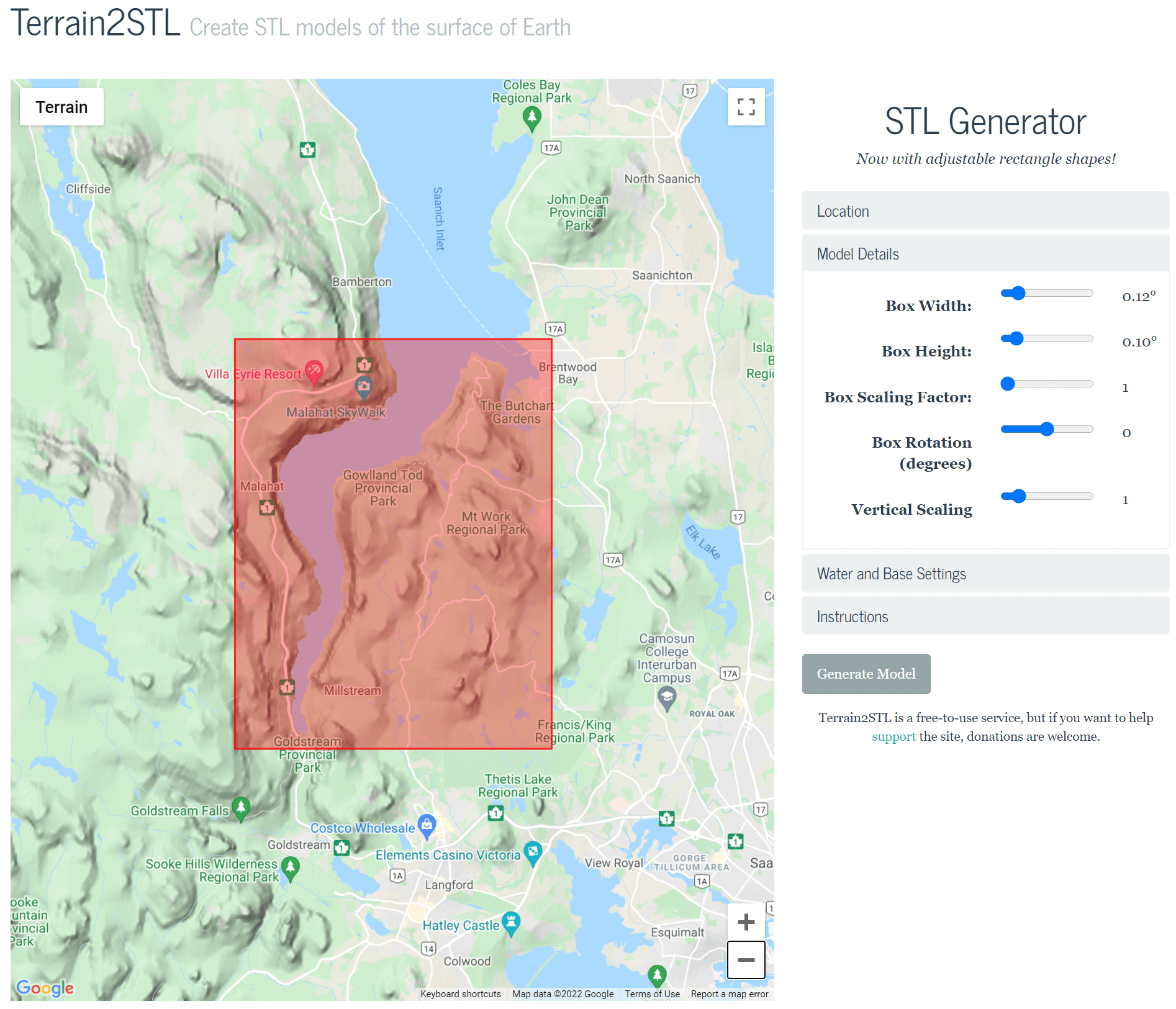This screenshot has width=1176, height=1009.
Task: Select the Camosun College graduation cap icon
Action: tap(666, 695)
